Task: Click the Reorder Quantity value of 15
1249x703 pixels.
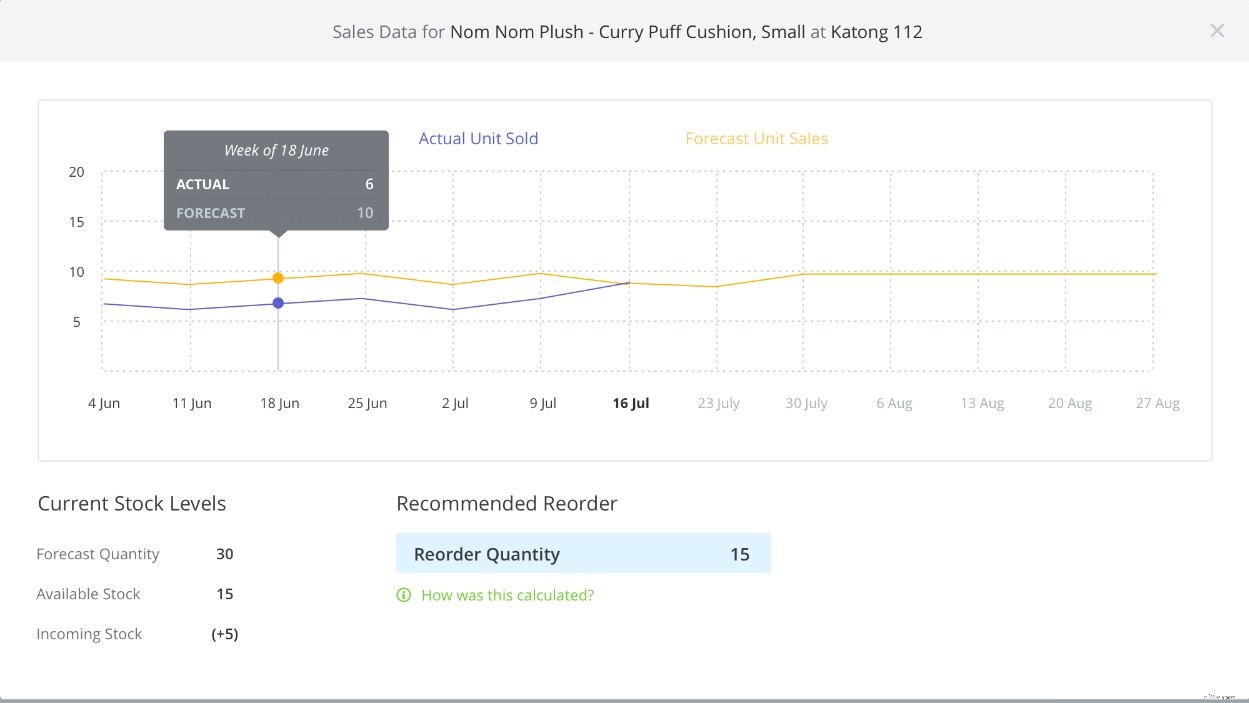Action: coord(740,554)
